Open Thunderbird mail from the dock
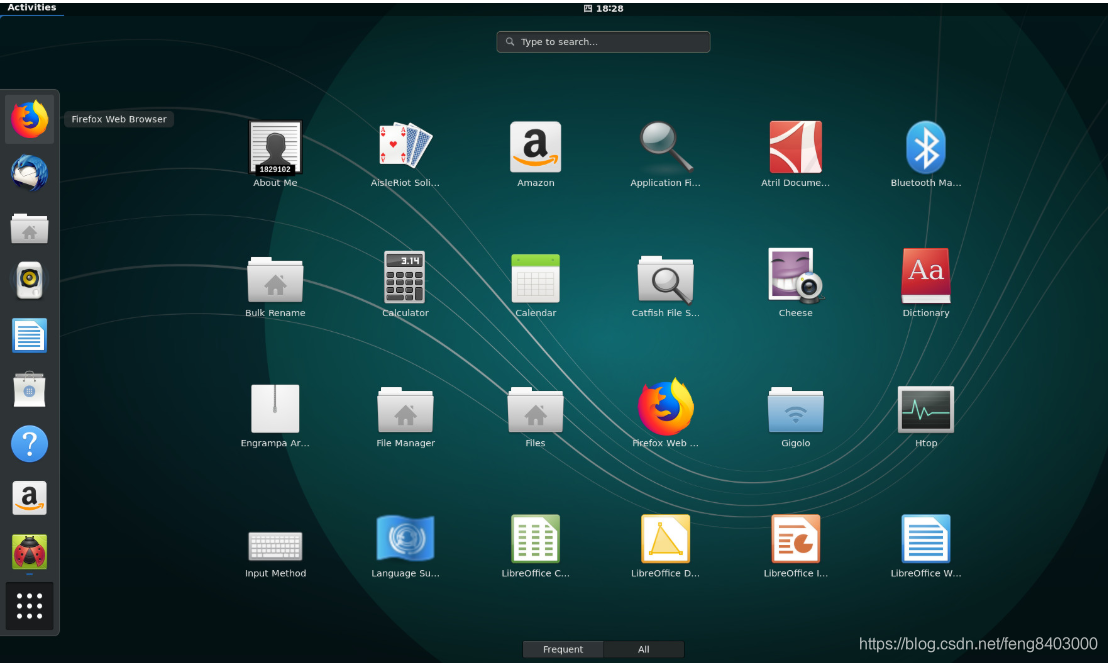 30,173
